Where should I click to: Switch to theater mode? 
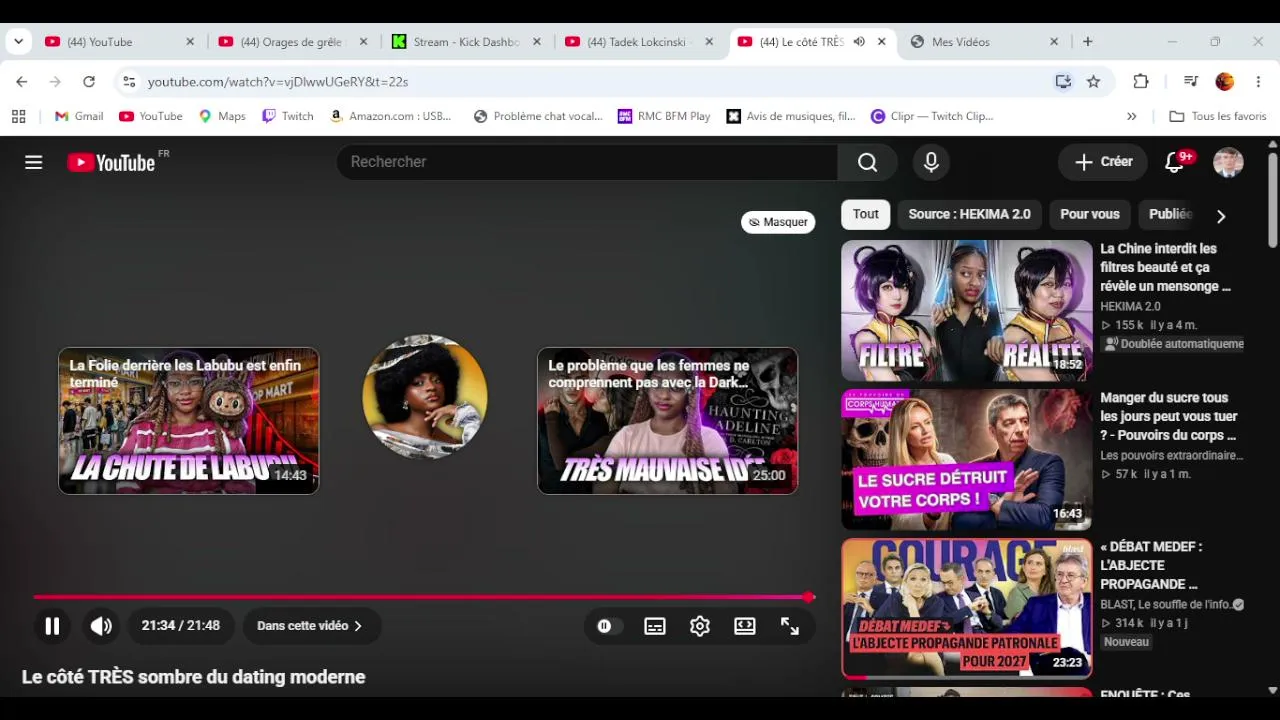745,626
